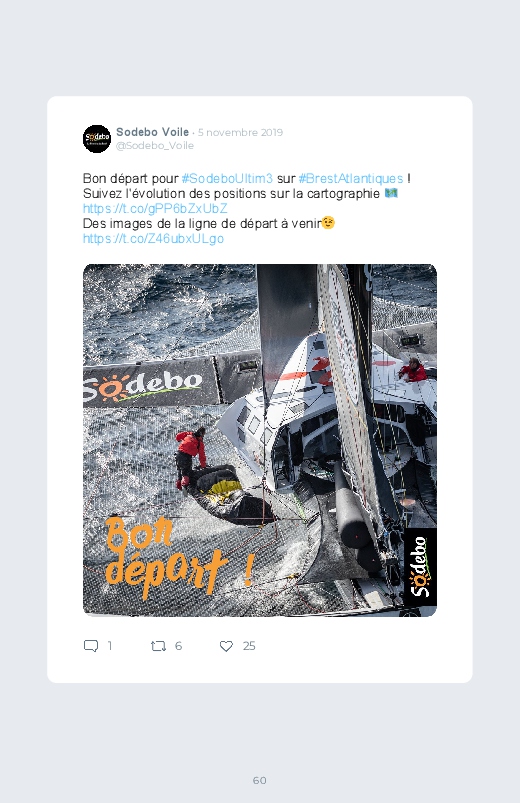
Task: Open the #SodeboUltim3 hashtag
Action: 227,178
